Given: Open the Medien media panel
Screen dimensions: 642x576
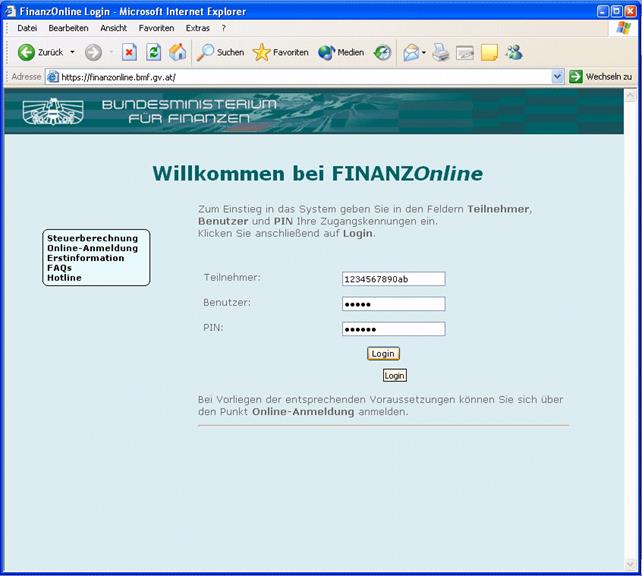Looking at the screenshot, I should [x=341, y=52].
